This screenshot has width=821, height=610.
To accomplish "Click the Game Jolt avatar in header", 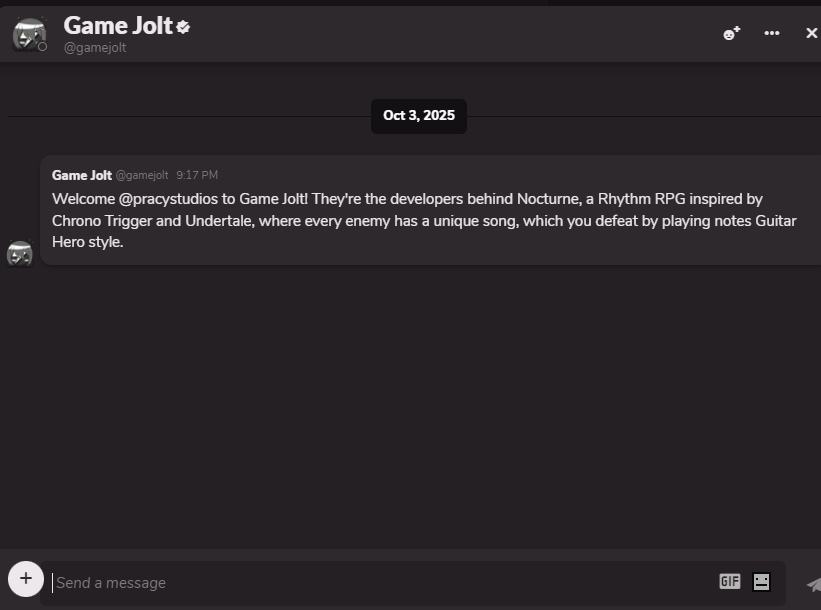I will 28,33.
